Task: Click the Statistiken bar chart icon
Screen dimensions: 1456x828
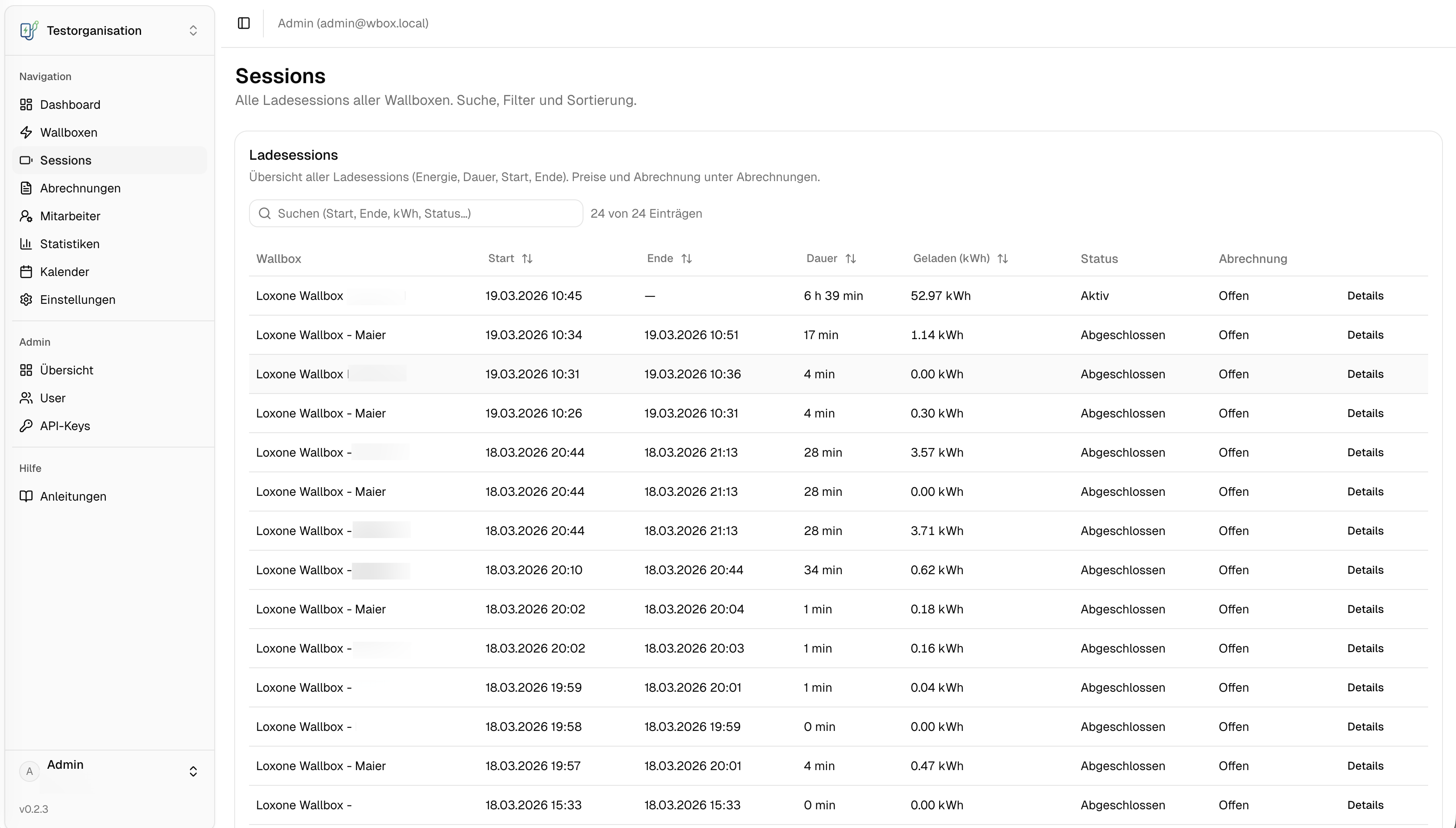Action: pos(26,244)
